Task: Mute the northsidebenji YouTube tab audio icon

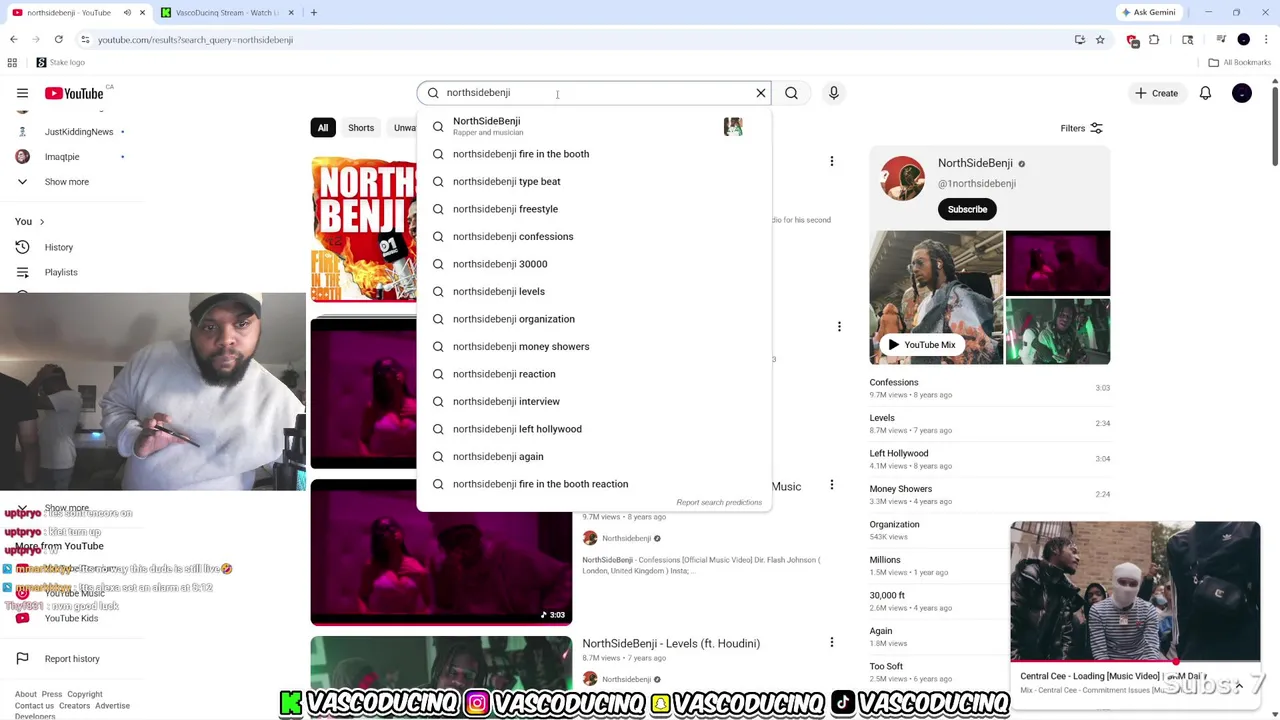Action: 127,12
